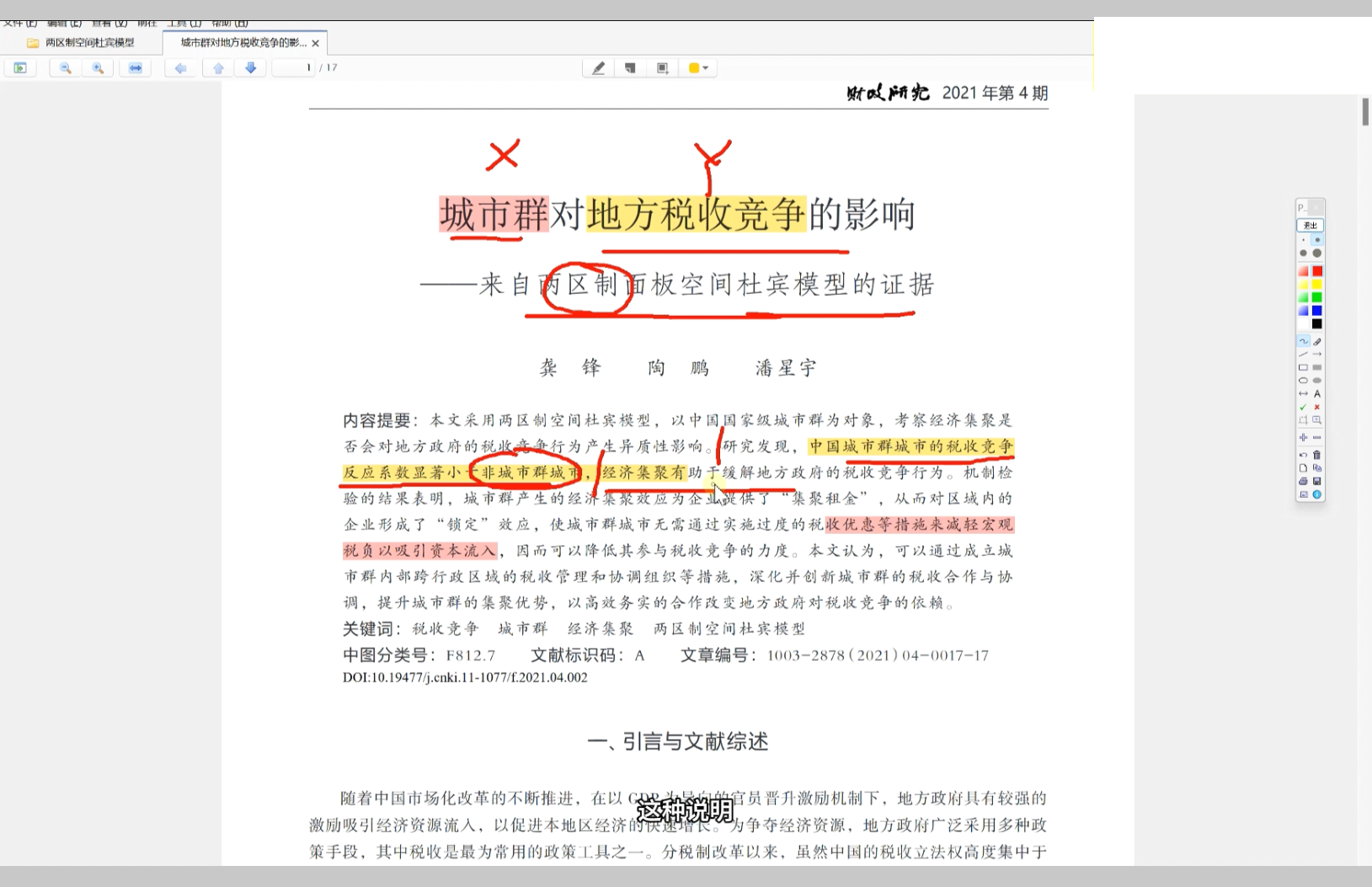Select the freehand pen drawing tool

click(x=1303, y=341)
